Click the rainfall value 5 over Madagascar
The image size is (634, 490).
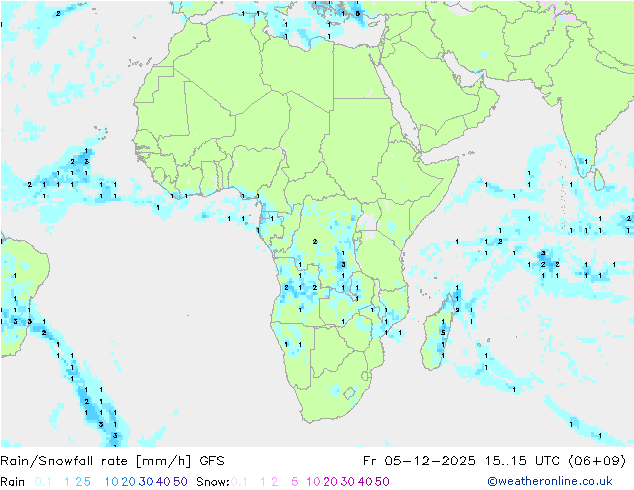tap(443, 332)
